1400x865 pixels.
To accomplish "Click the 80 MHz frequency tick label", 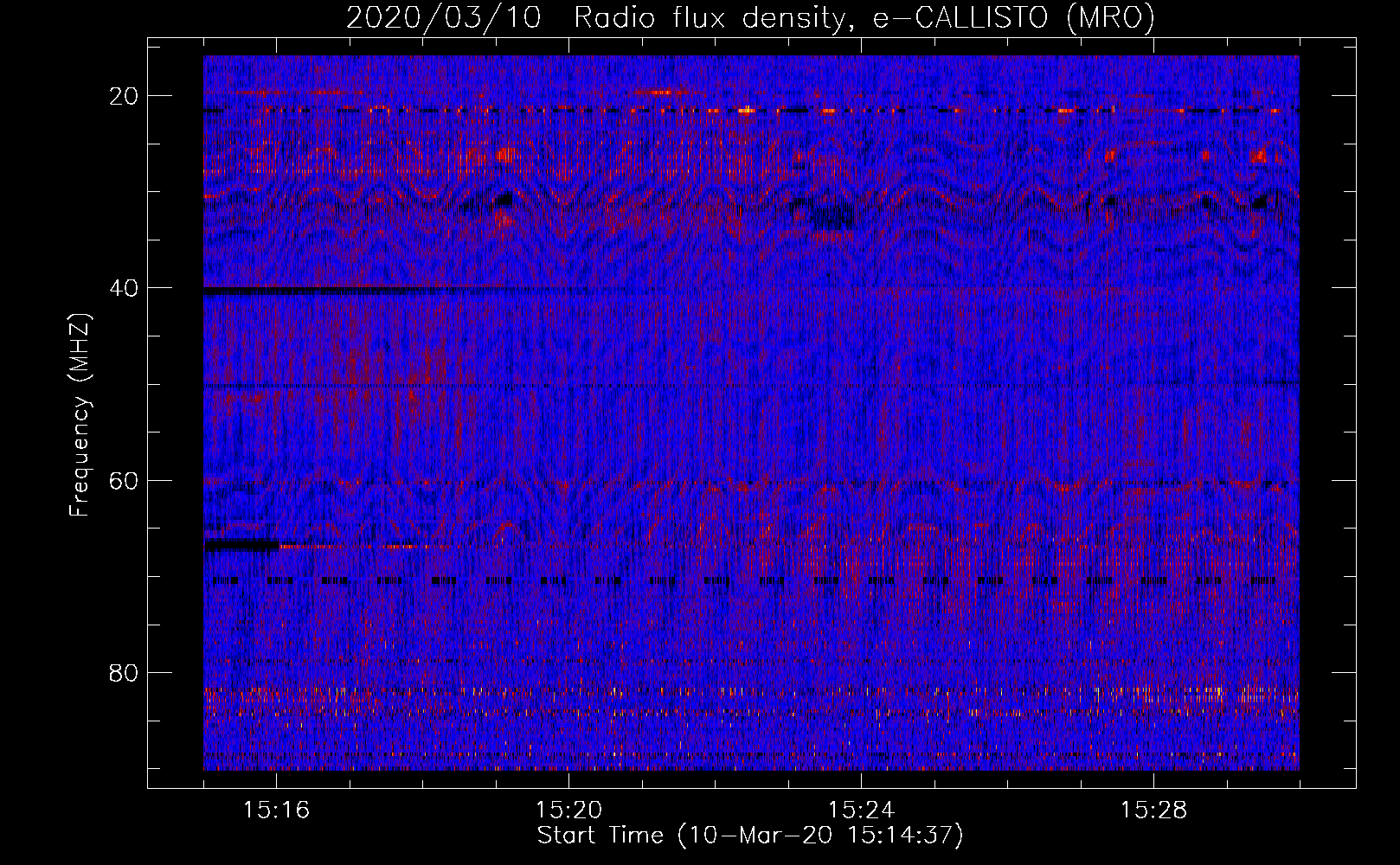I will point(125,673).
